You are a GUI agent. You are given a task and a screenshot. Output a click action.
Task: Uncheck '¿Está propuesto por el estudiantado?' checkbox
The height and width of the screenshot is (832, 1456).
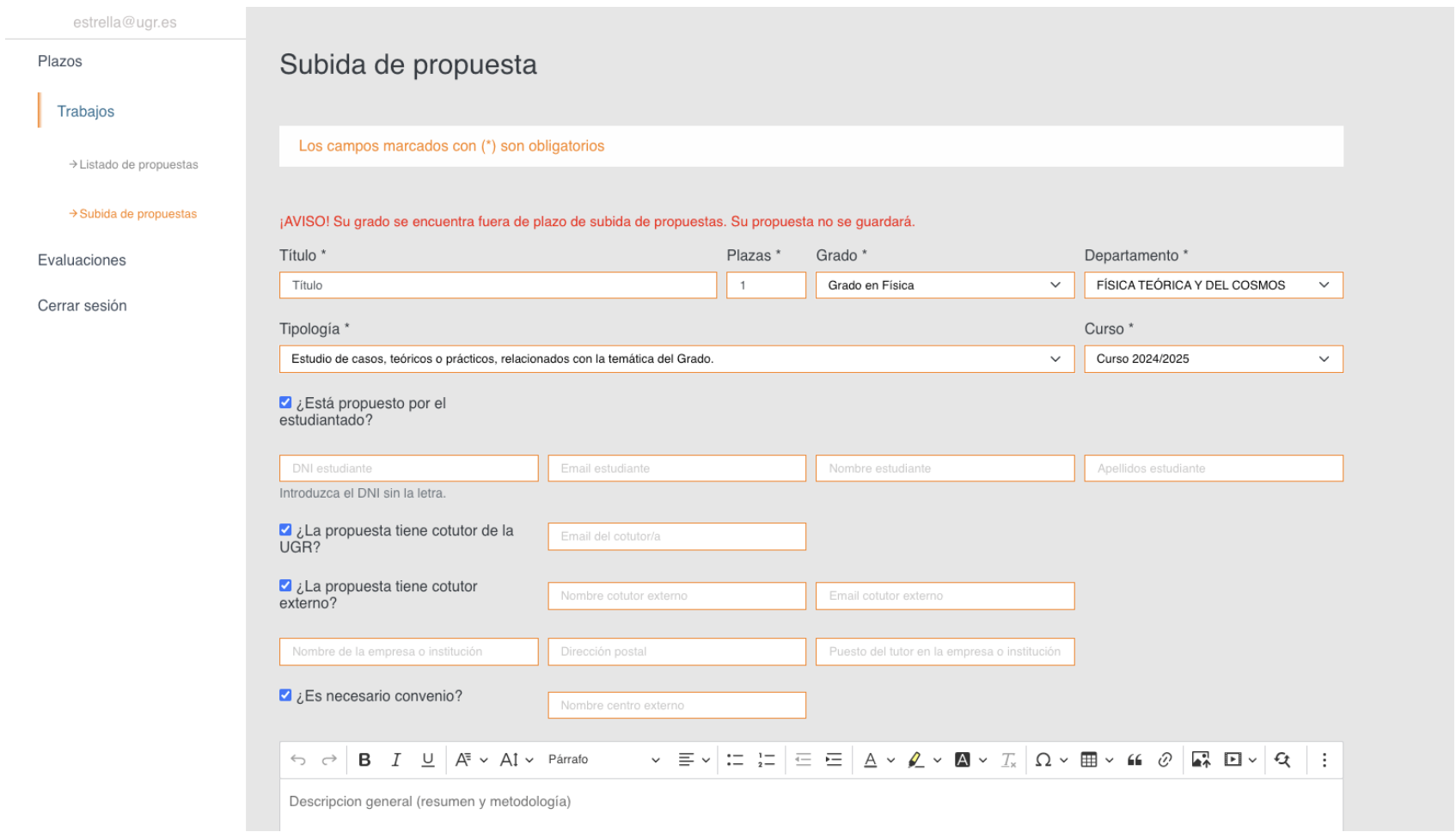285,402
